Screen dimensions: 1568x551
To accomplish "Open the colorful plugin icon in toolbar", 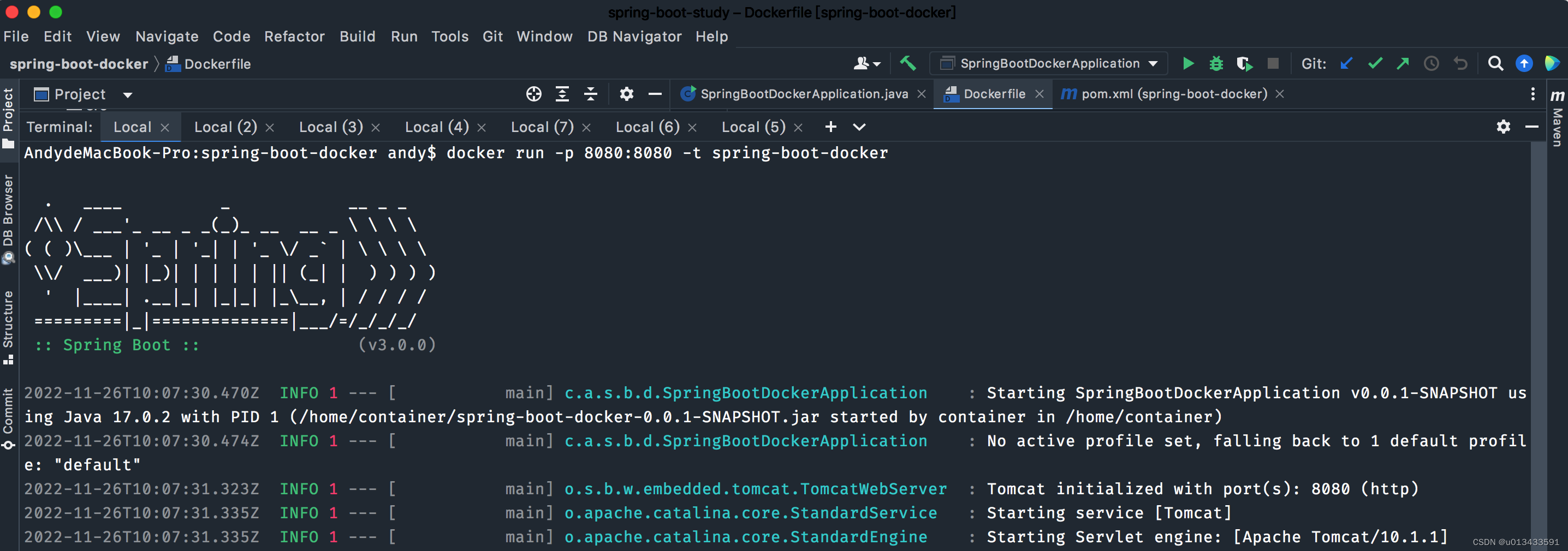I will tap(1552, 63).
